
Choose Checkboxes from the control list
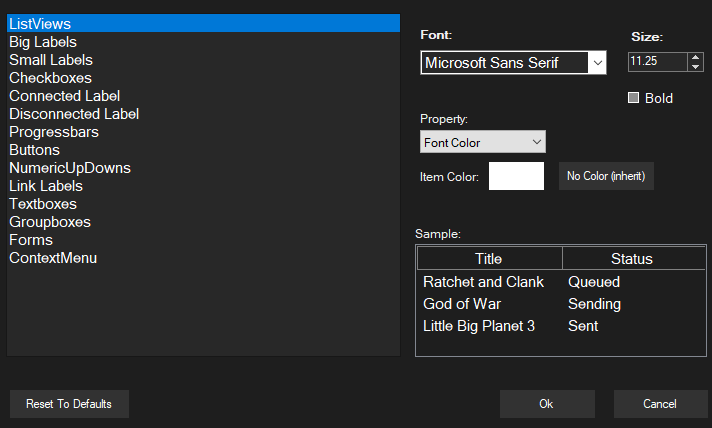tap(50, 78)
